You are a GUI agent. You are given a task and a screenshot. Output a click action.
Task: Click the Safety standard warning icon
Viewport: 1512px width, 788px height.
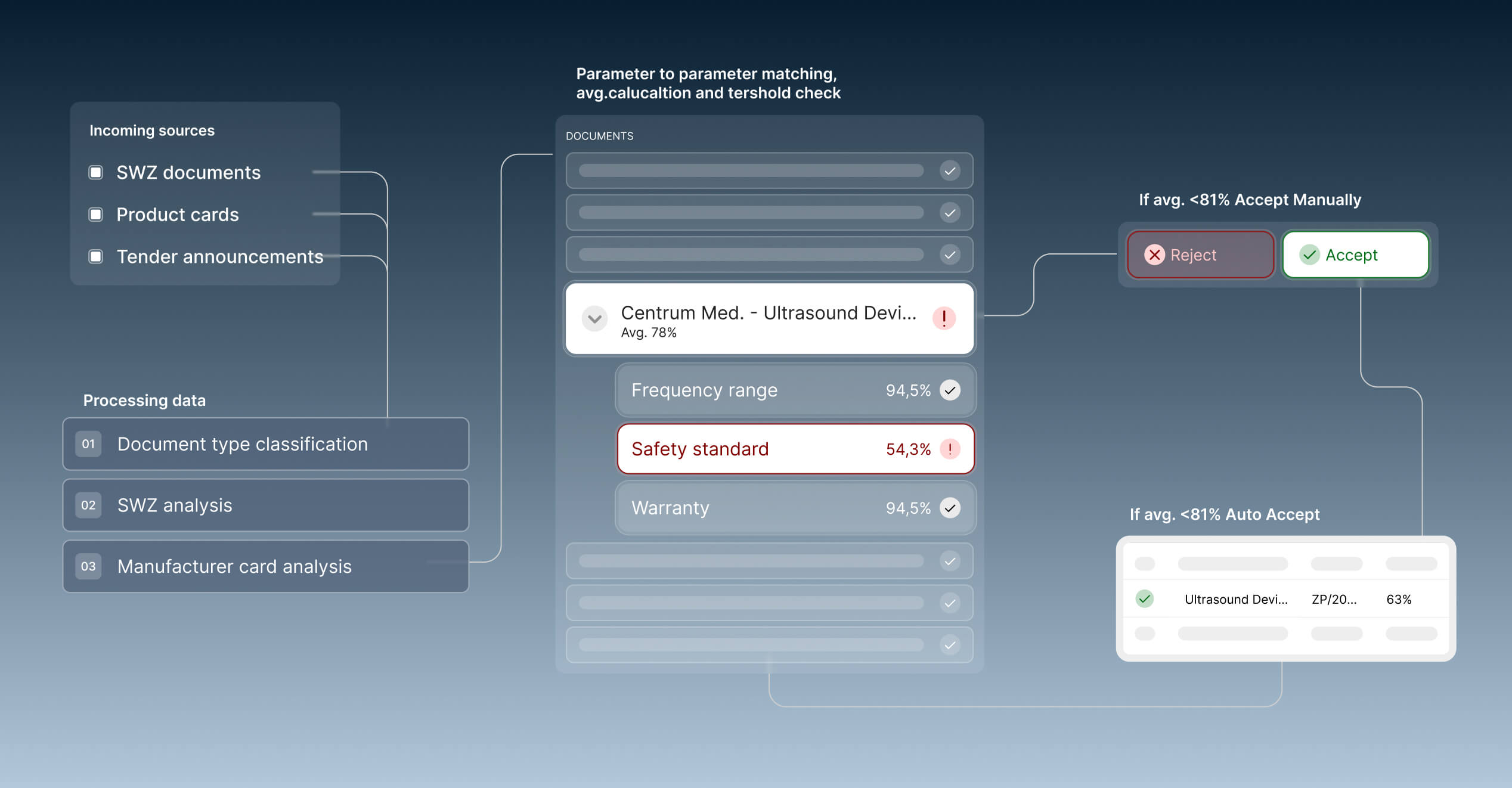950,449
